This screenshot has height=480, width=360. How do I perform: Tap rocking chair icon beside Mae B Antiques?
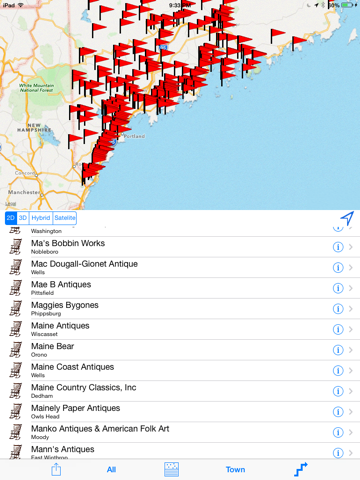click(x=16, y=288)
